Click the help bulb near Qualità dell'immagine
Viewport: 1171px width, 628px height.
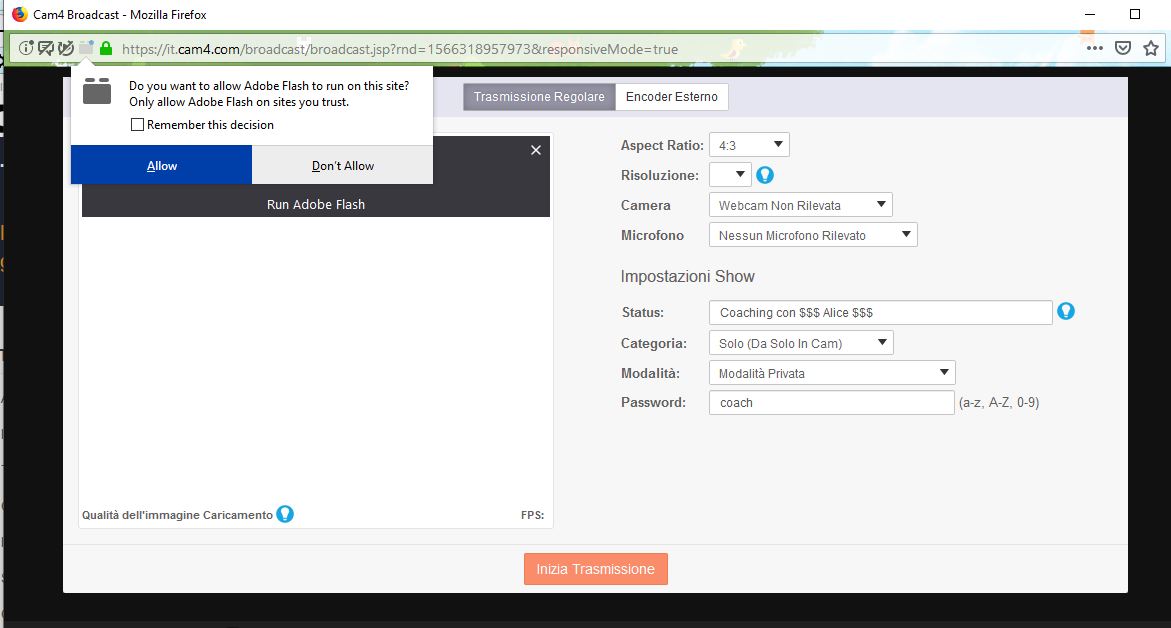coord(285,514)
